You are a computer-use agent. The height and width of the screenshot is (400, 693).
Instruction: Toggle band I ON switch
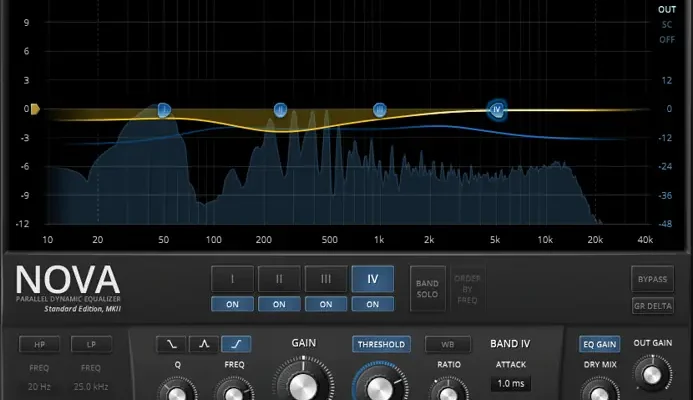(232, 304)
